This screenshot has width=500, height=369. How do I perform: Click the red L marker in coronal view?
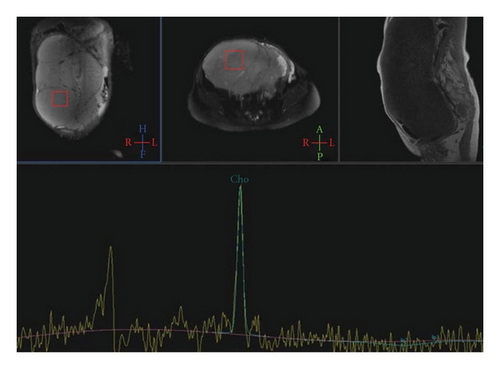point(154,143)
